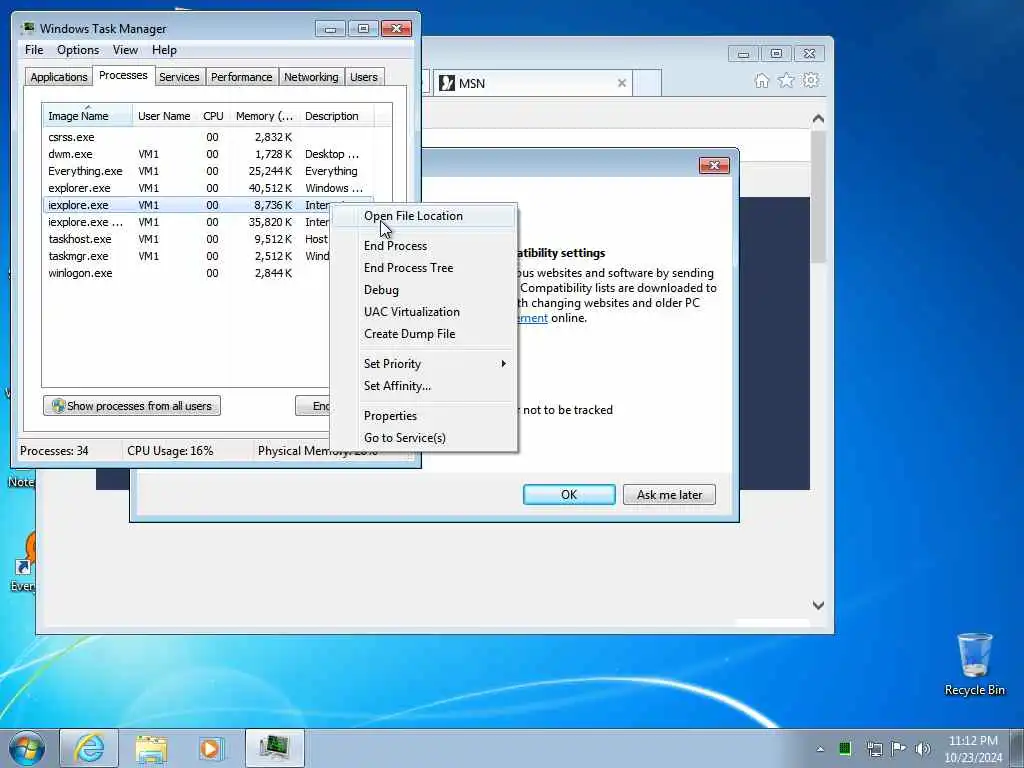Click Show processes from all users
Viewport: 1024px width, 768px height.
[x=132, y=406]
